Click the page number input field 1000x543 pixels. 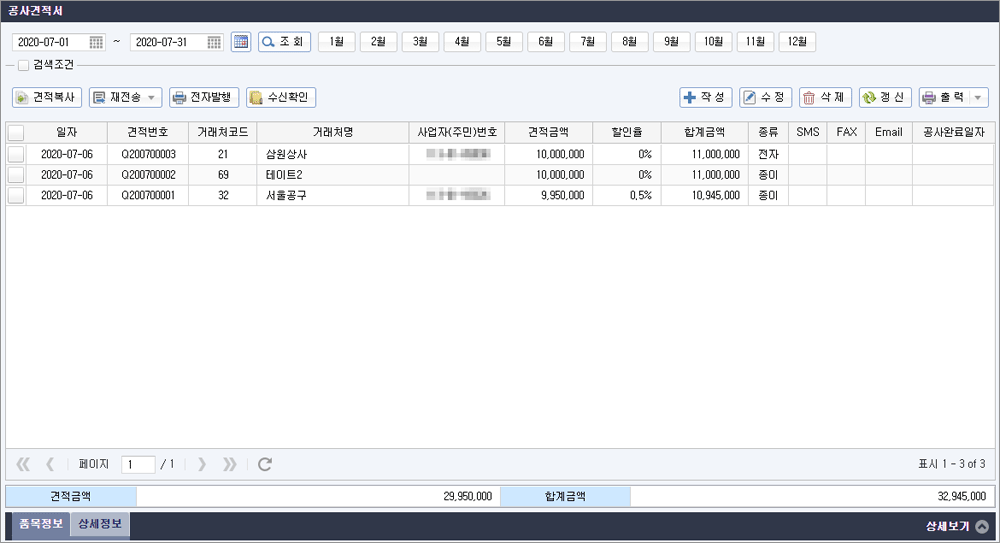(x=138, y=465)
